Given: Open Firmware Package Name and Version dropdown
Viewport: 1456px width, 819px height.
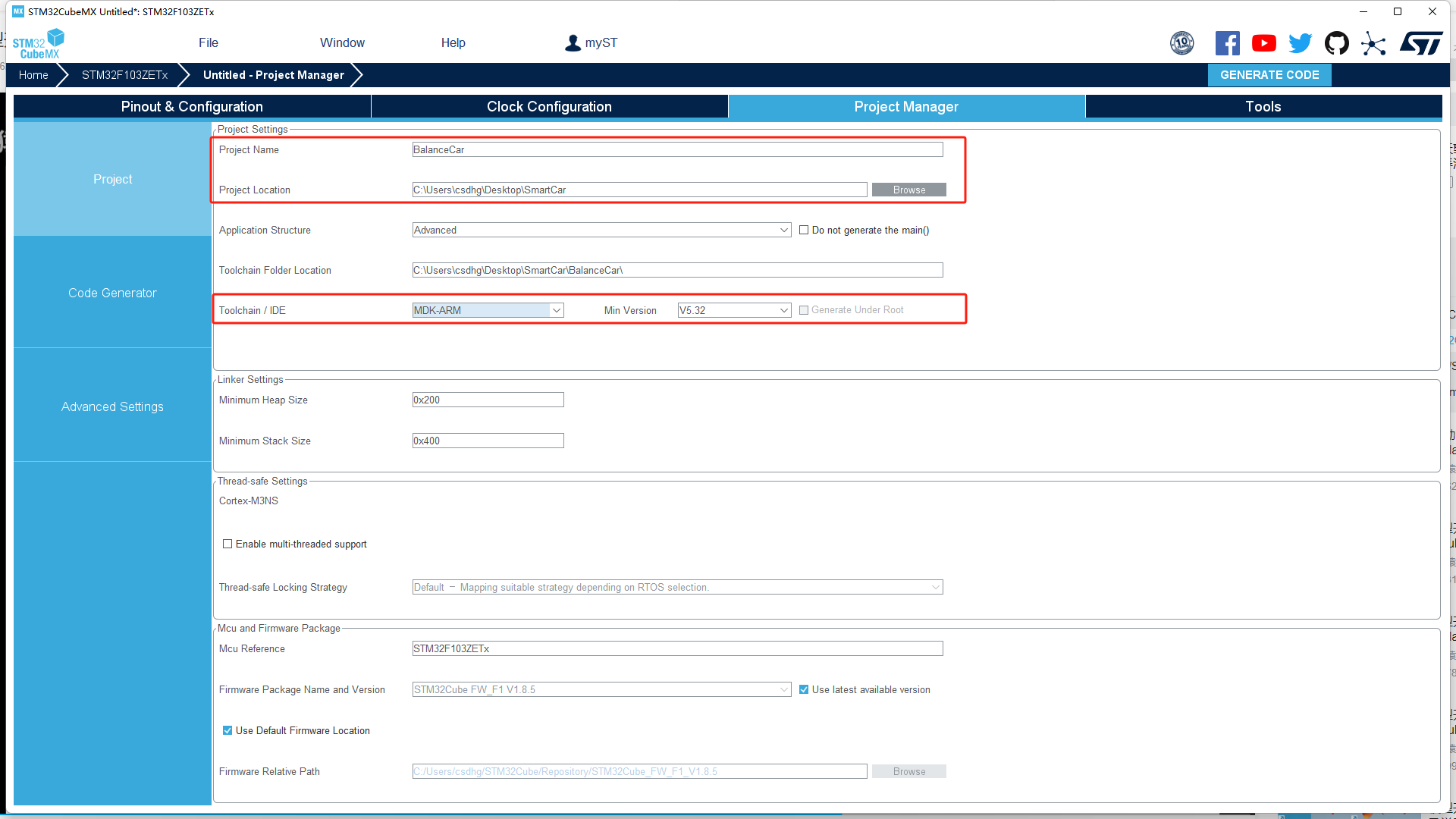Looking at the screenshot, I should [601, 690].
